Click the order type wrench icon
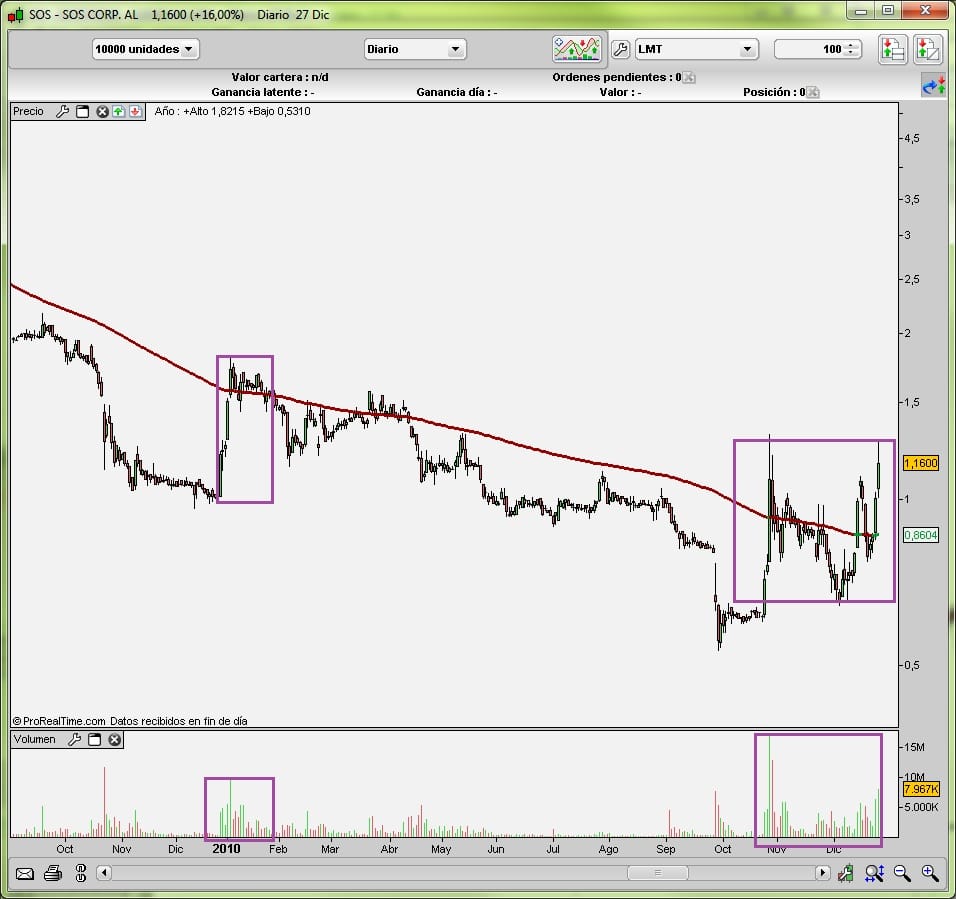Viewport: 956px width, 899px height. 619,49
